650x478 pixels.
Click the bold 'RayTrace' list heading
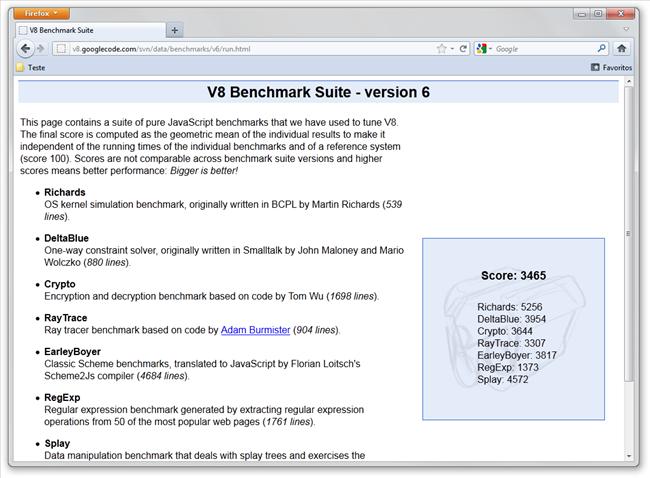[65, 318]
